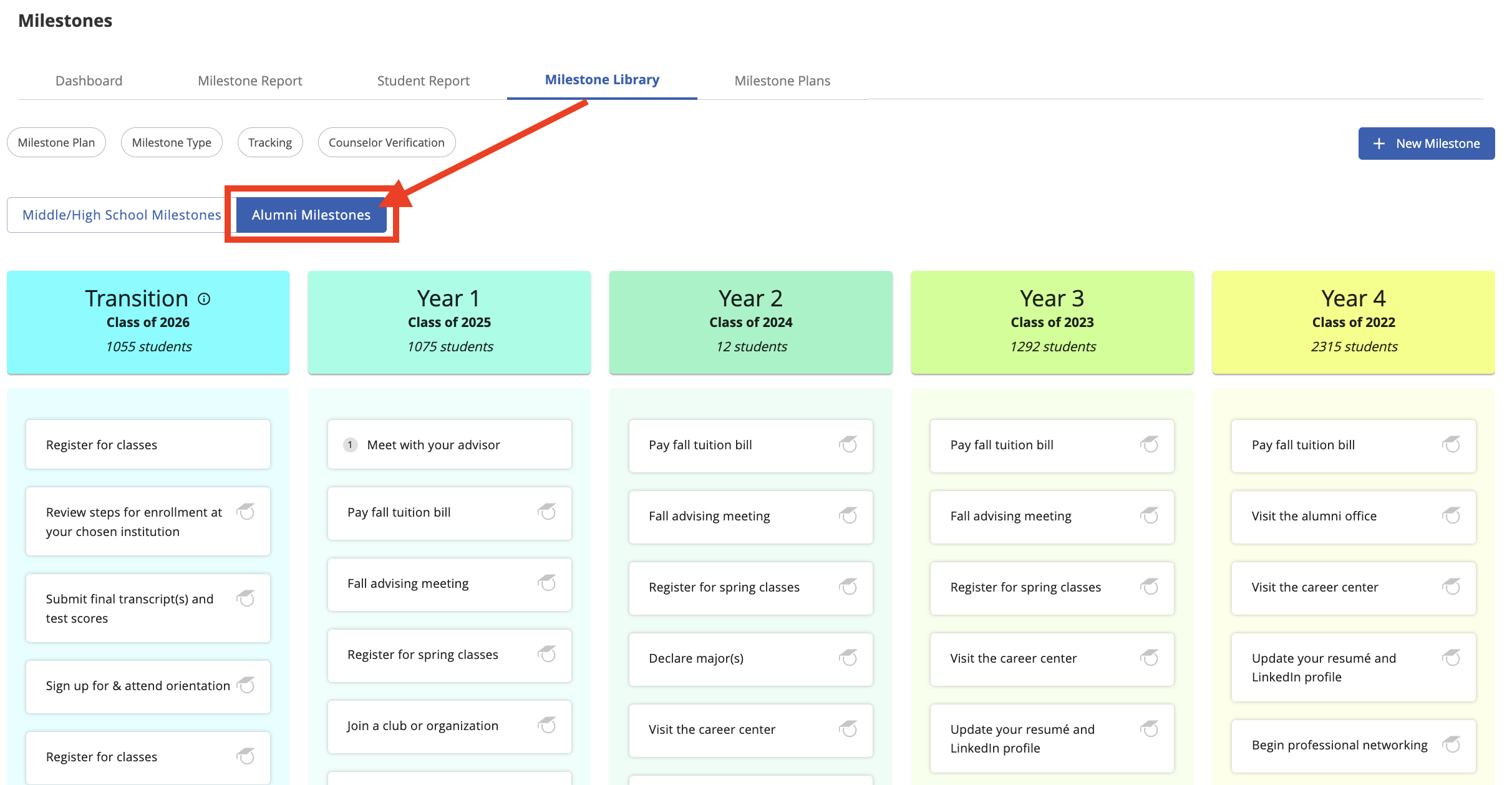1512x785 pixels.
Task: Click graduation cap icon on Year 3 Visit career center
Action: (x=1149, y=658)
